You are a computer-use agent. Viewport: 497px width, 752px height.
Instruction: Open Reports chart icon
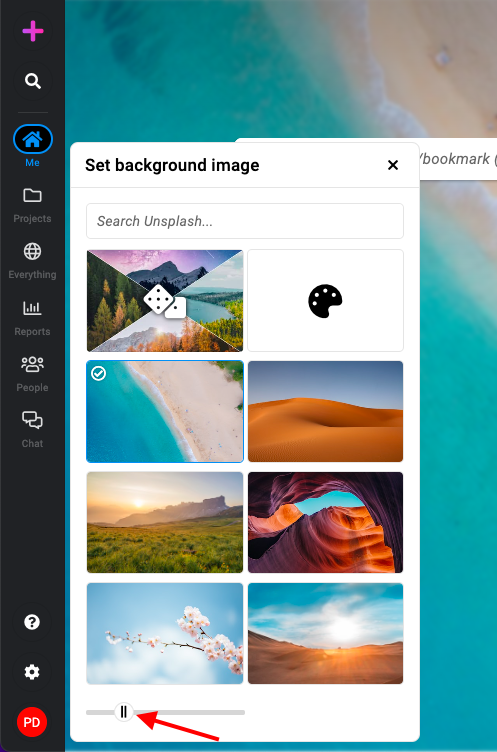32,317
